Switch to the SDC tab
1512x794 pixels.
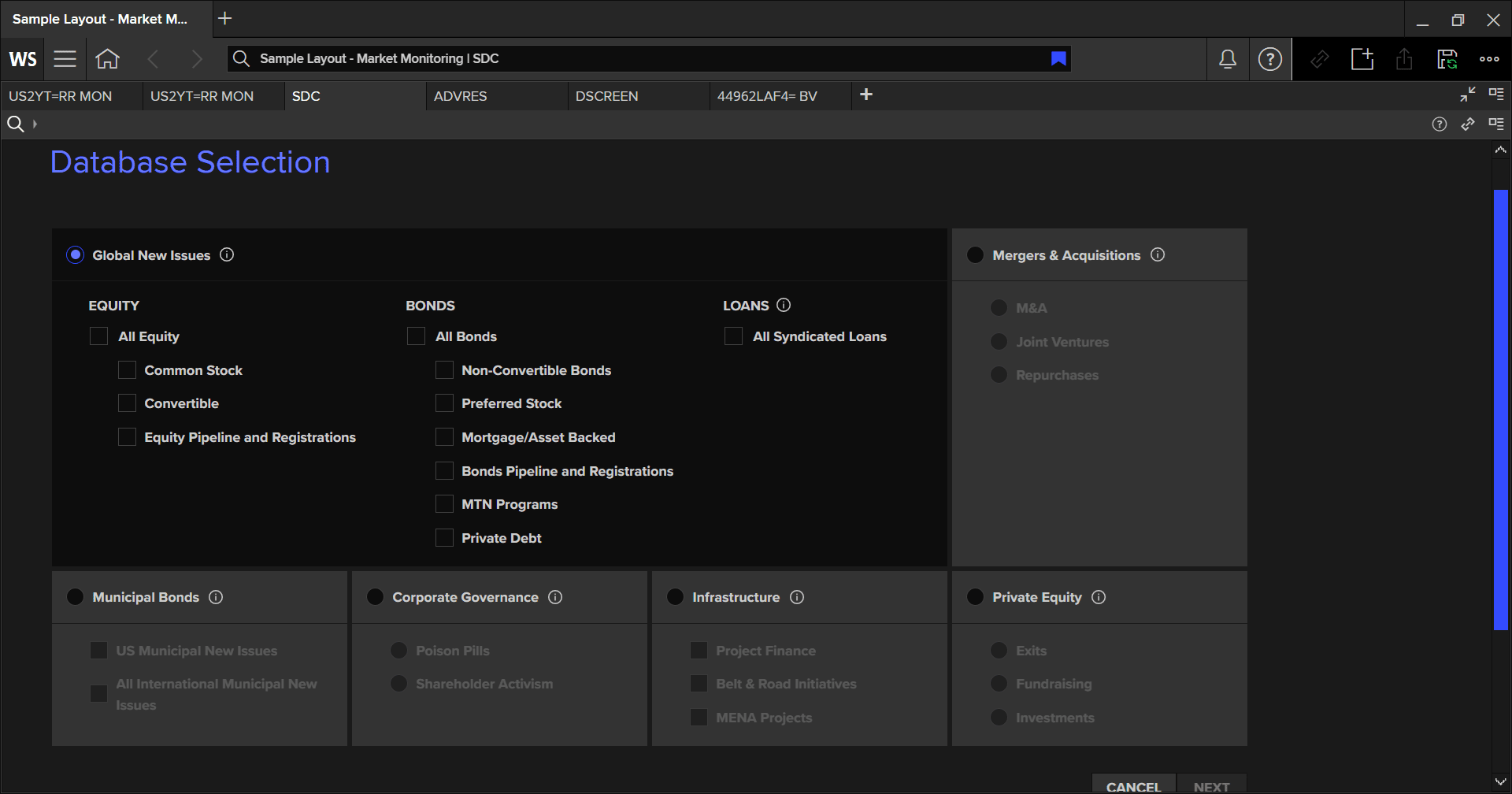coord(354,96)
